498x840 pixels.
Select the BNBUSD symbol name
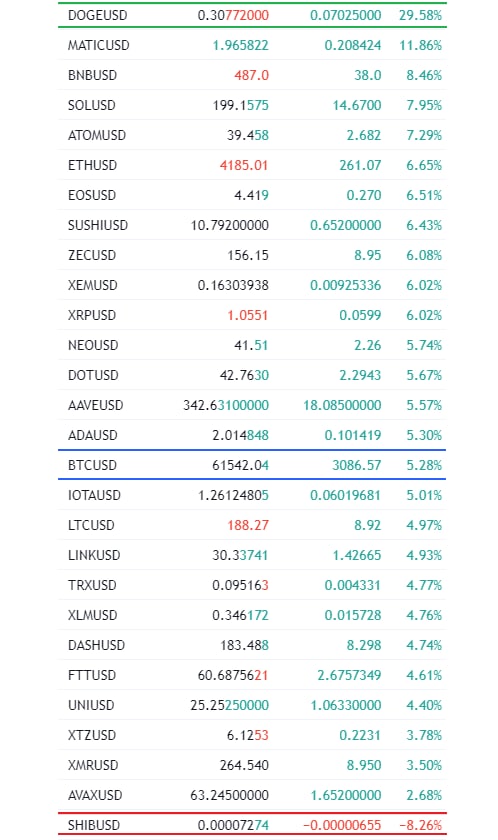92,75
